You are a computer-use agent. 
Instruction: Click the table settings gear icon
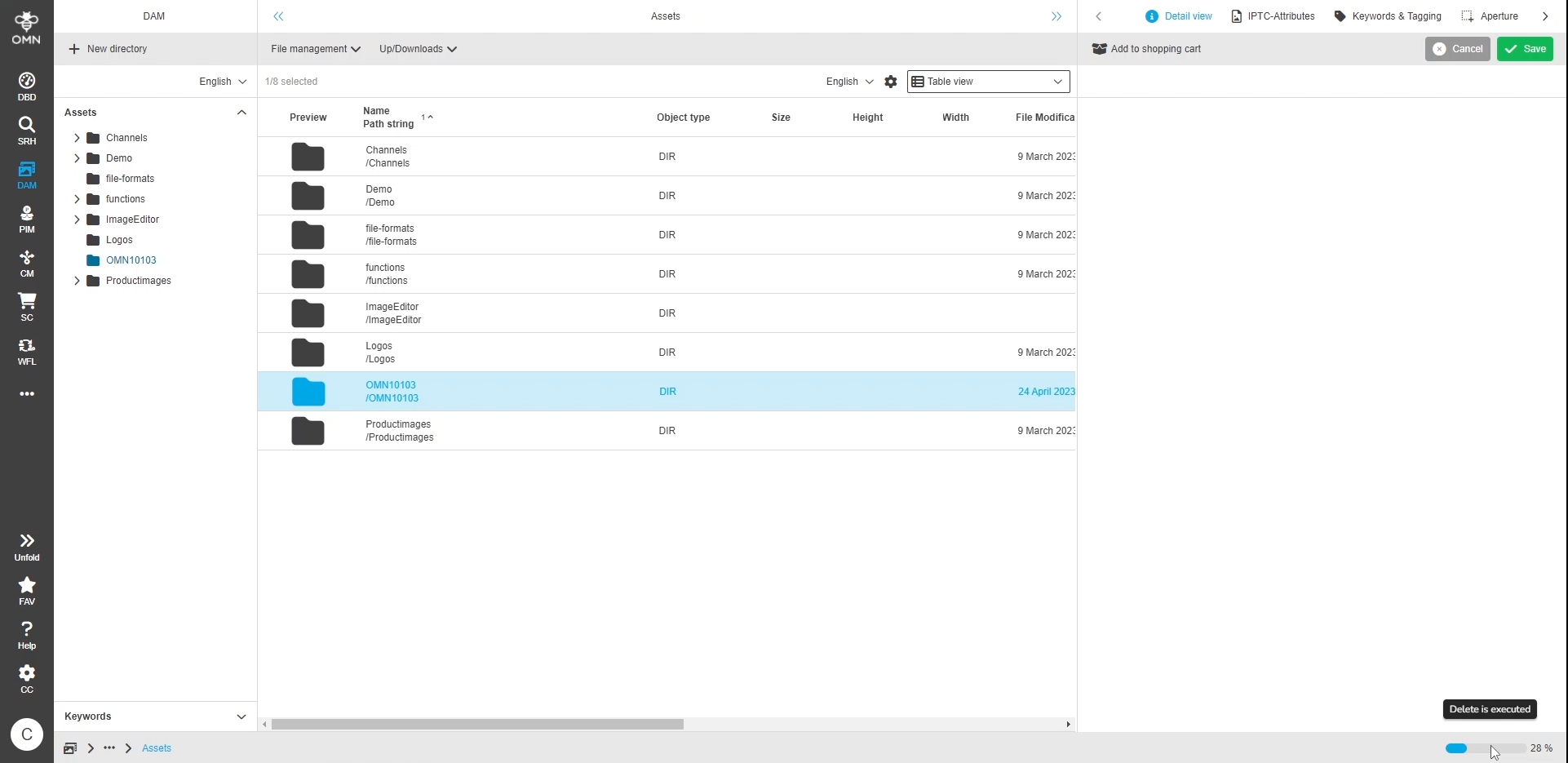pyautogui.click(x=891, y=82)
